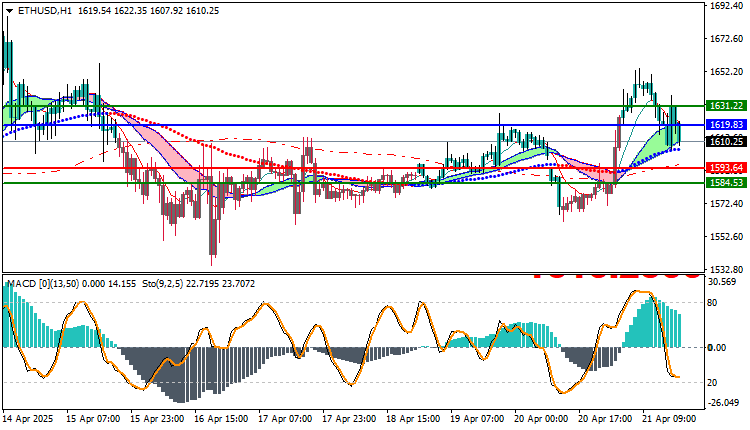The width and height of the screenshot is (750, 430).
Task: Click the 15 Apr 07:00 time label
Action: [93, 419]
